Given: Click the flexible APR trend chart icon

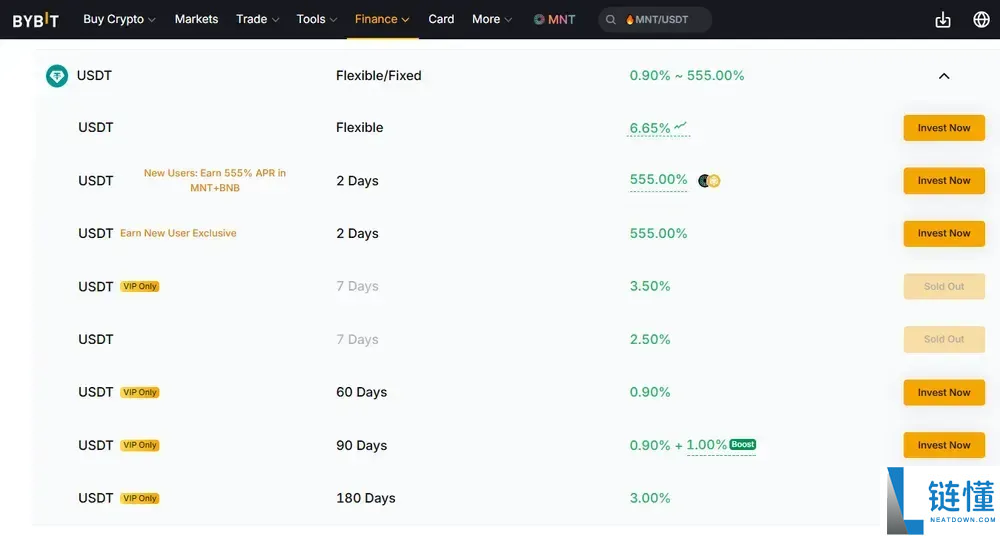Looking at the screenshot, I should pyautogui.click(x=680, y=126).
